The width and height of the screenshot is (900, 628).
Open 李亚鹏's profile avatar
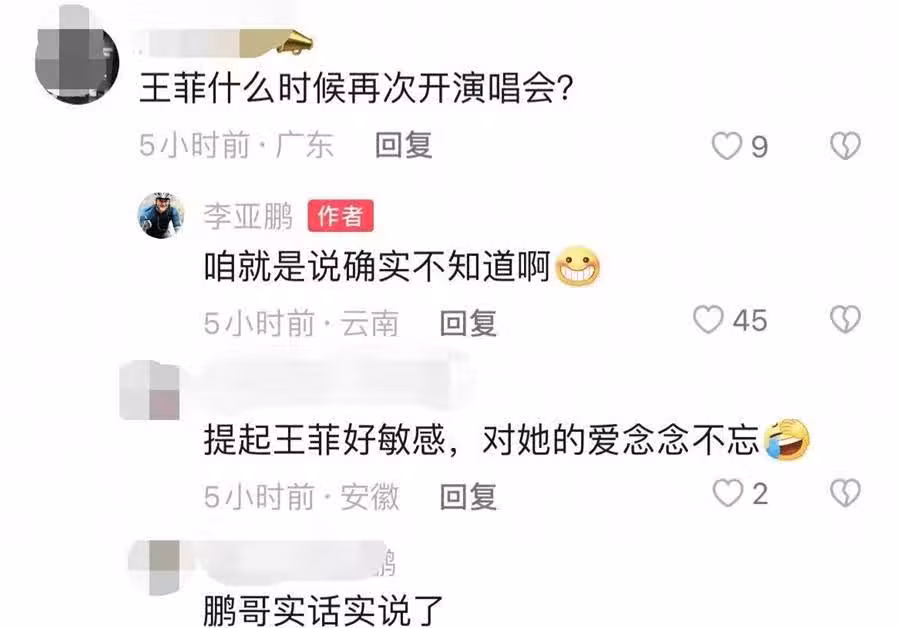[x=161, y=215]
